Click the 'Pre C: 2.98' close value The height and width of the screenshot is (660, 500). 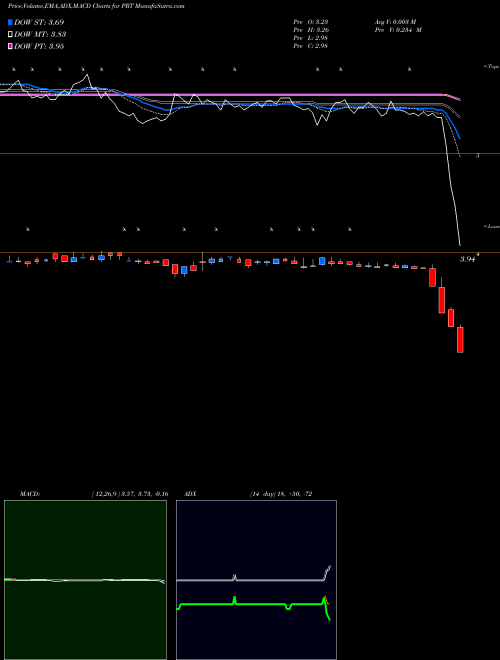pos(311,46)
